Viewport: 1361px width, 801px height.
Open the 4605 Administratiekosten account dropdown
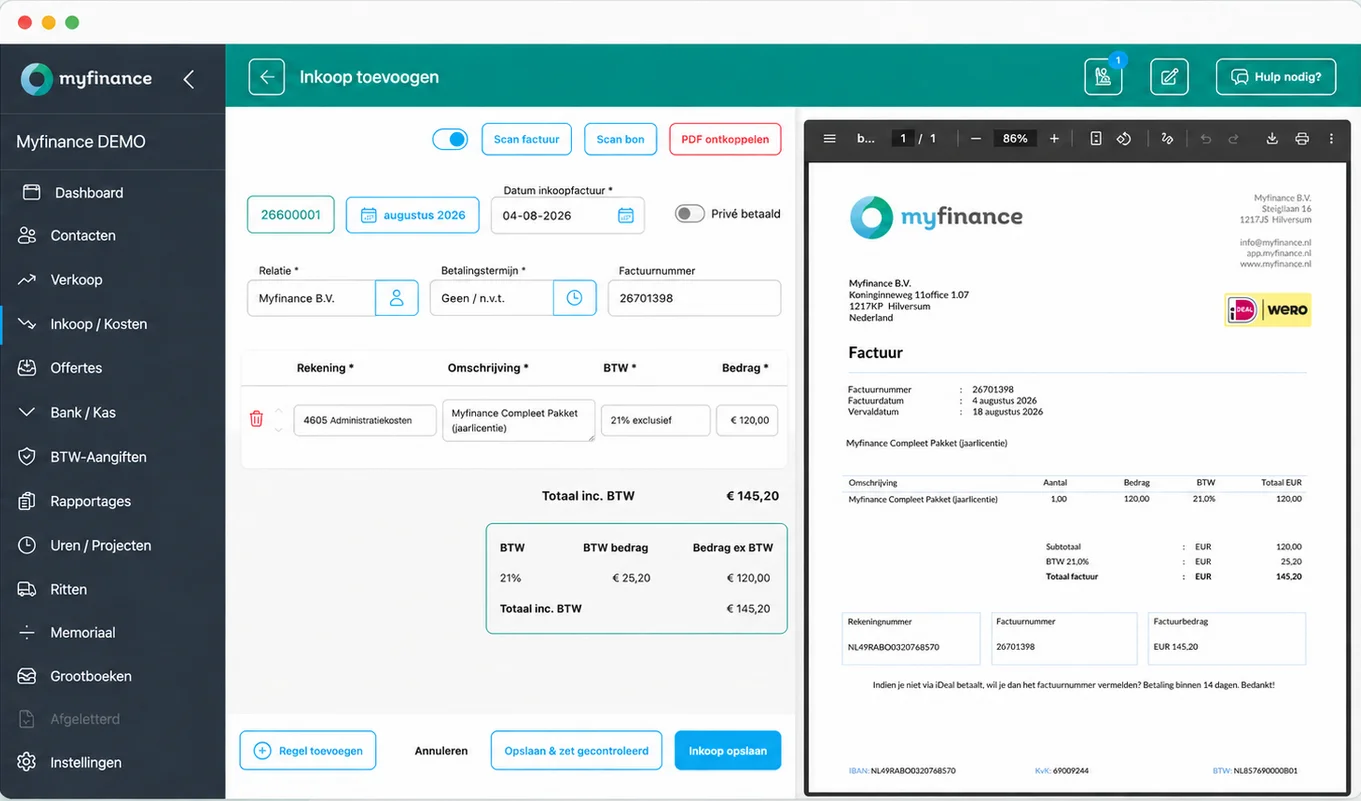(365, 420)
